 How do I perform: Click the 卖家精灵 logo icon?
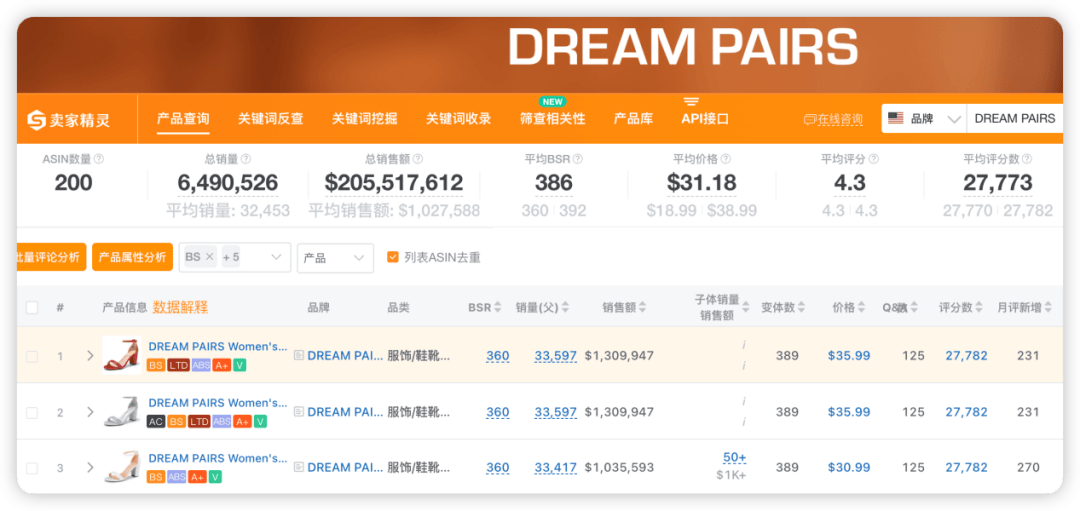click(x=36, y=120)
